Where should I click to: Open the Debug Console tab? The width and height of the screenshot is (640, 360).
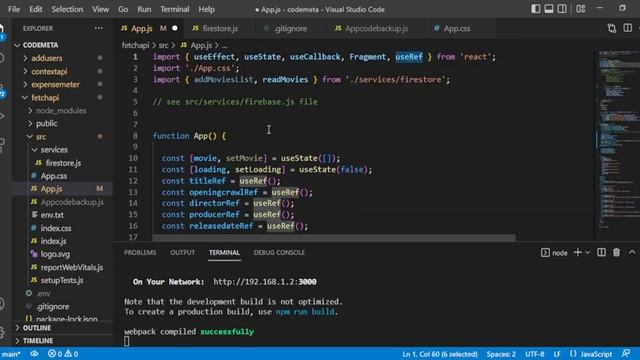[279, 253]
